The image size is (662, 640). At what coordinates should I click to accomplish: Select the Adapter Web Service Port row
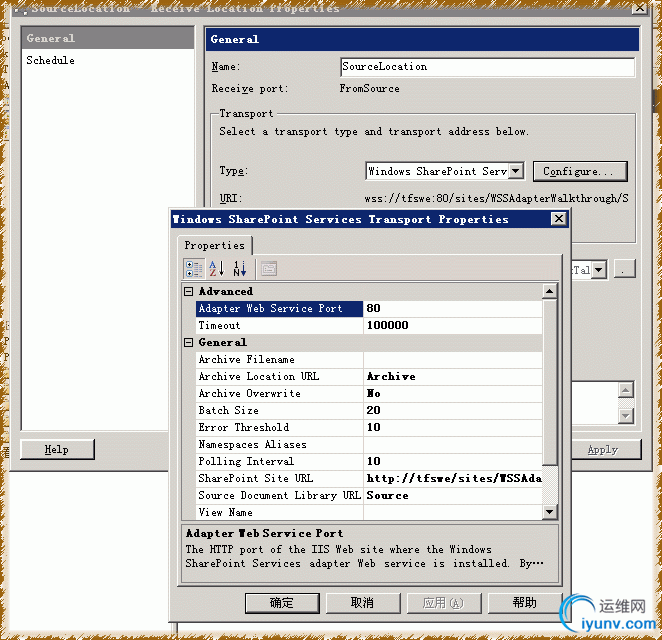[x=369, y=309]
